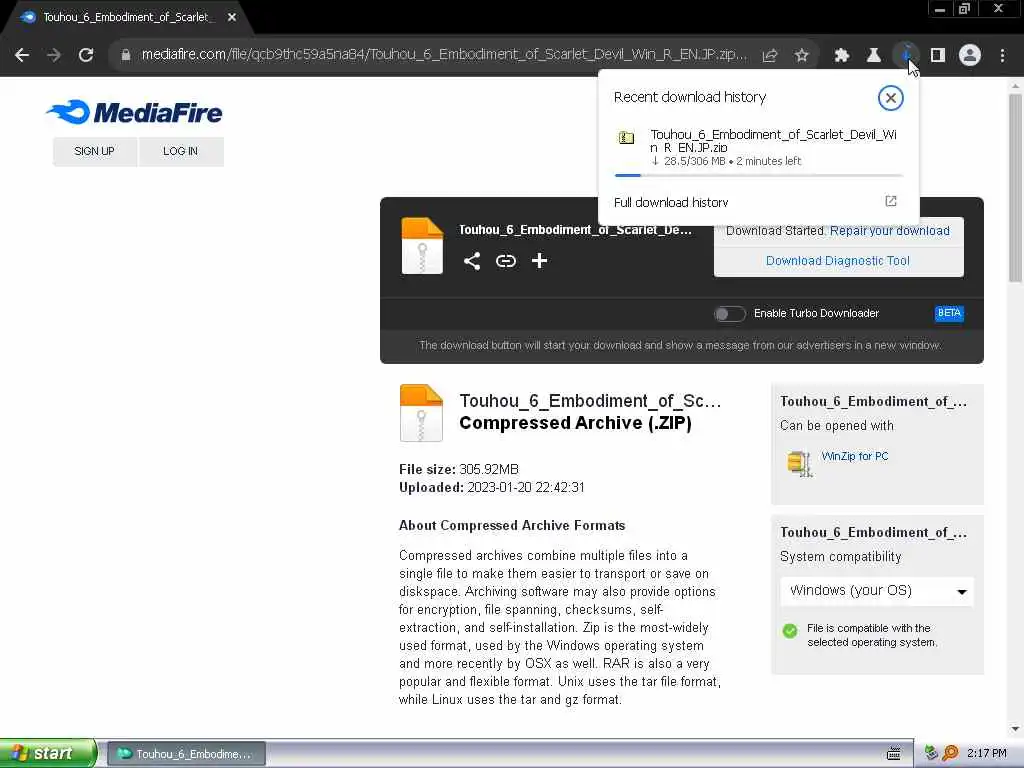Open the Windows start button
1024x768 pixels.
pos(48,754)
